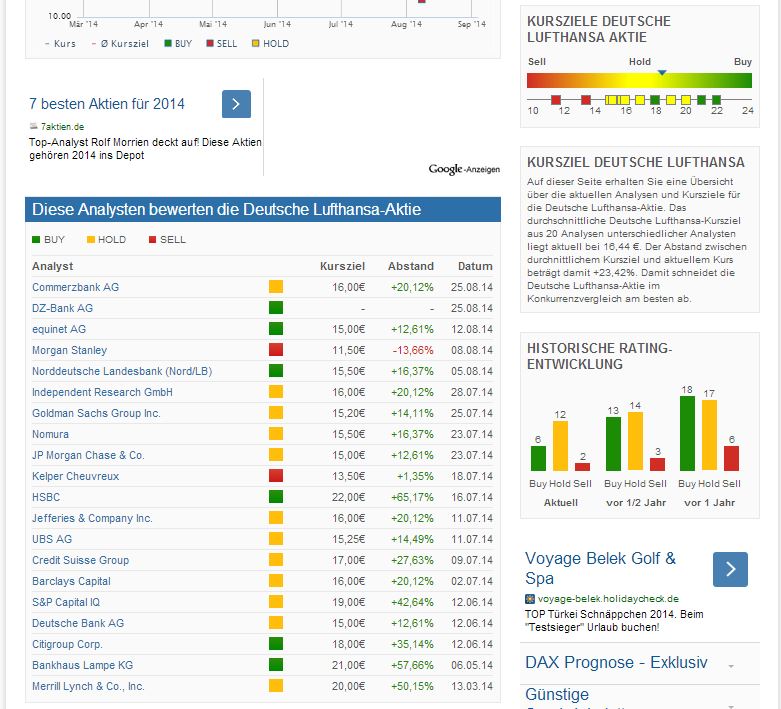
Task: Click Bankhaus Lampe KG green rating square
Action: click(x=275, y=664)
